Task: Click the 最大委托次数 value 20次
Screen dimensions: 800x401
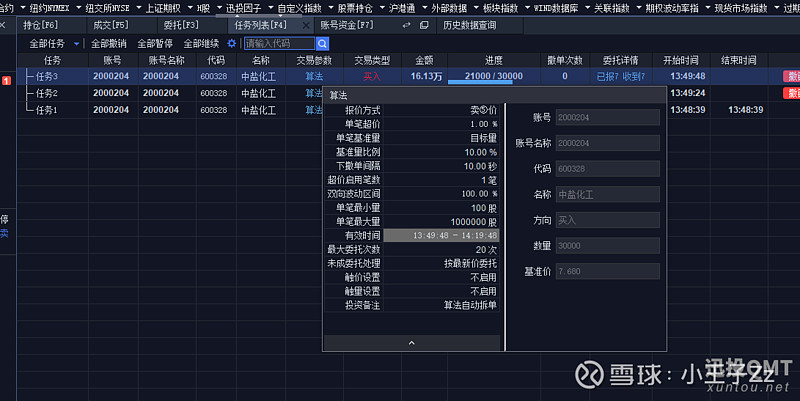Action: 486,250
